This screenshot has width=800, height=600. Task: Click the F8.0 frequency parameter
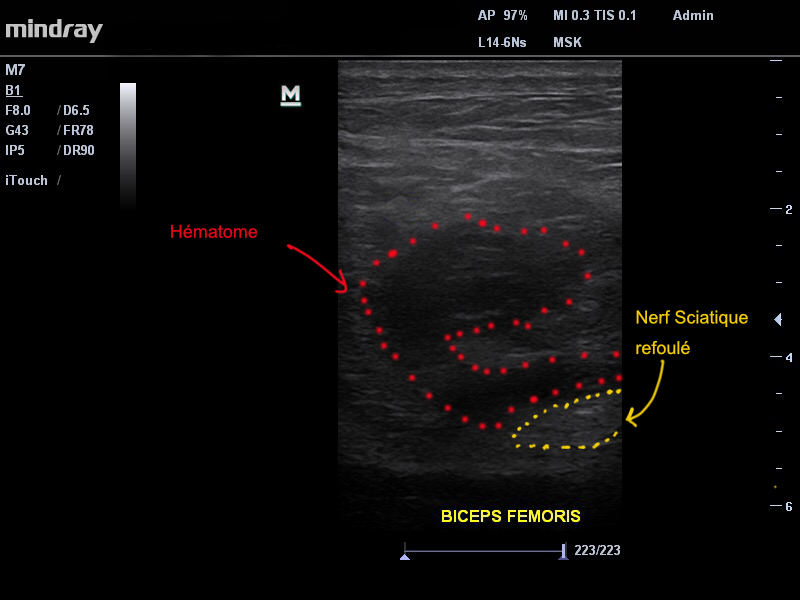tap(20, 110)
